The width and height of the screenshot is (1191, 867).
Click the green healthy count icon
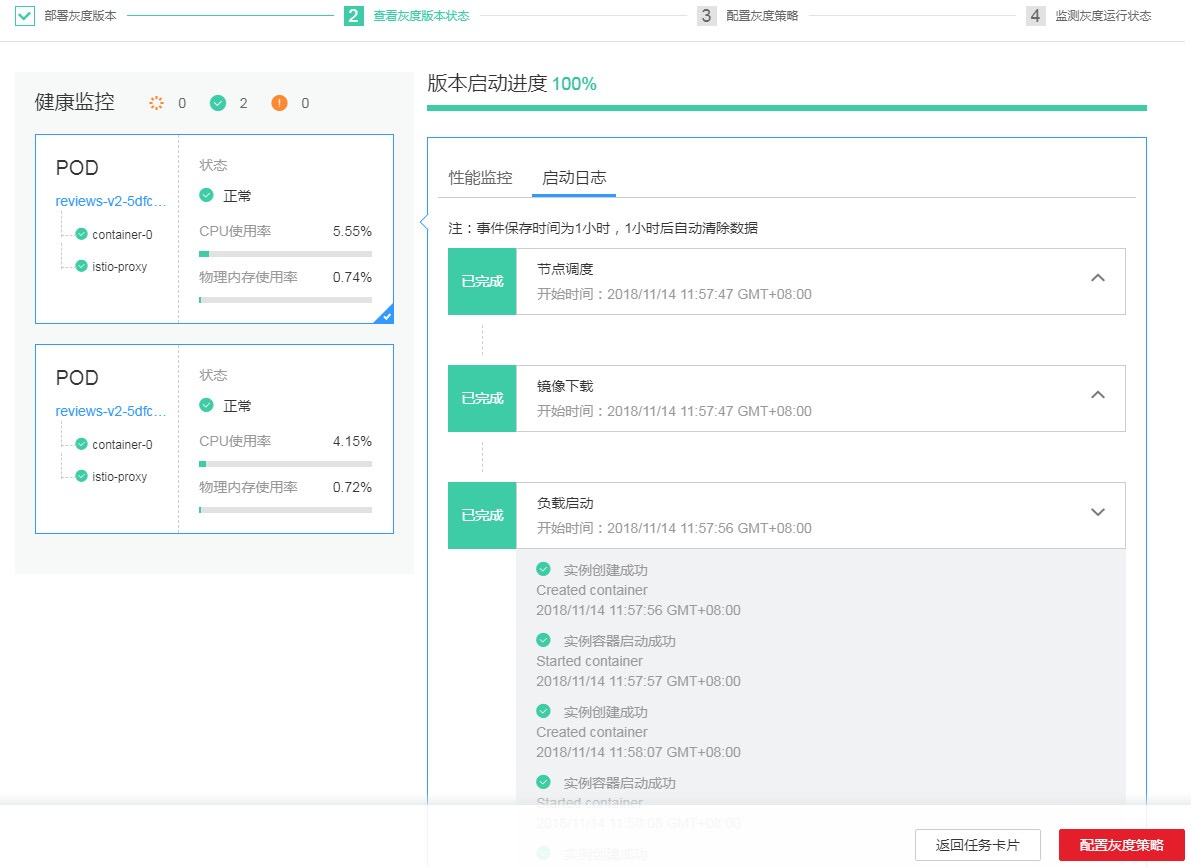click(218, 103)
